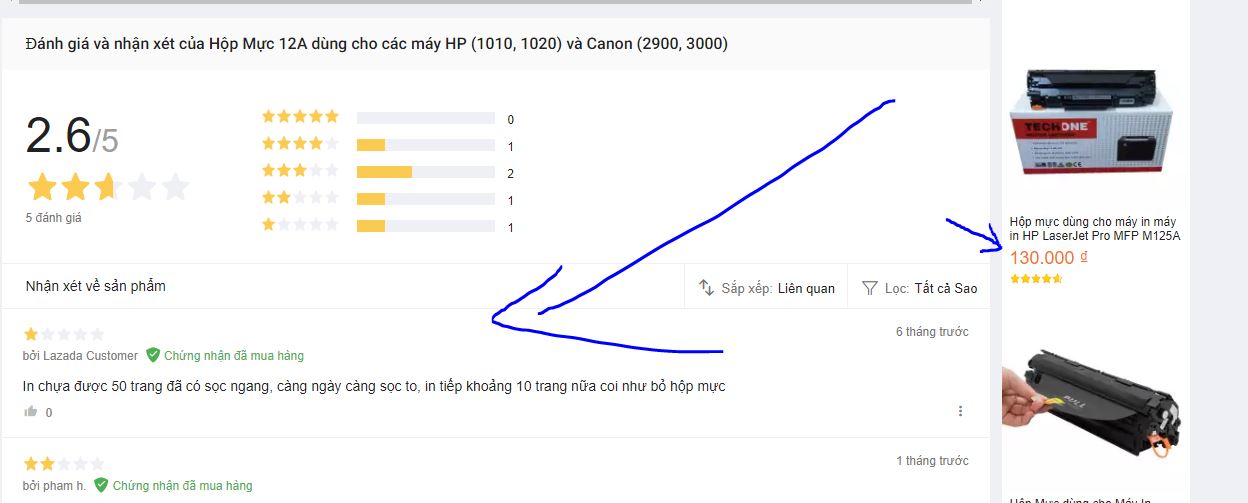The width and height of the screenshot is (1248, 503).
Task: Click the filter funnel icon
Action: [869, 288]
